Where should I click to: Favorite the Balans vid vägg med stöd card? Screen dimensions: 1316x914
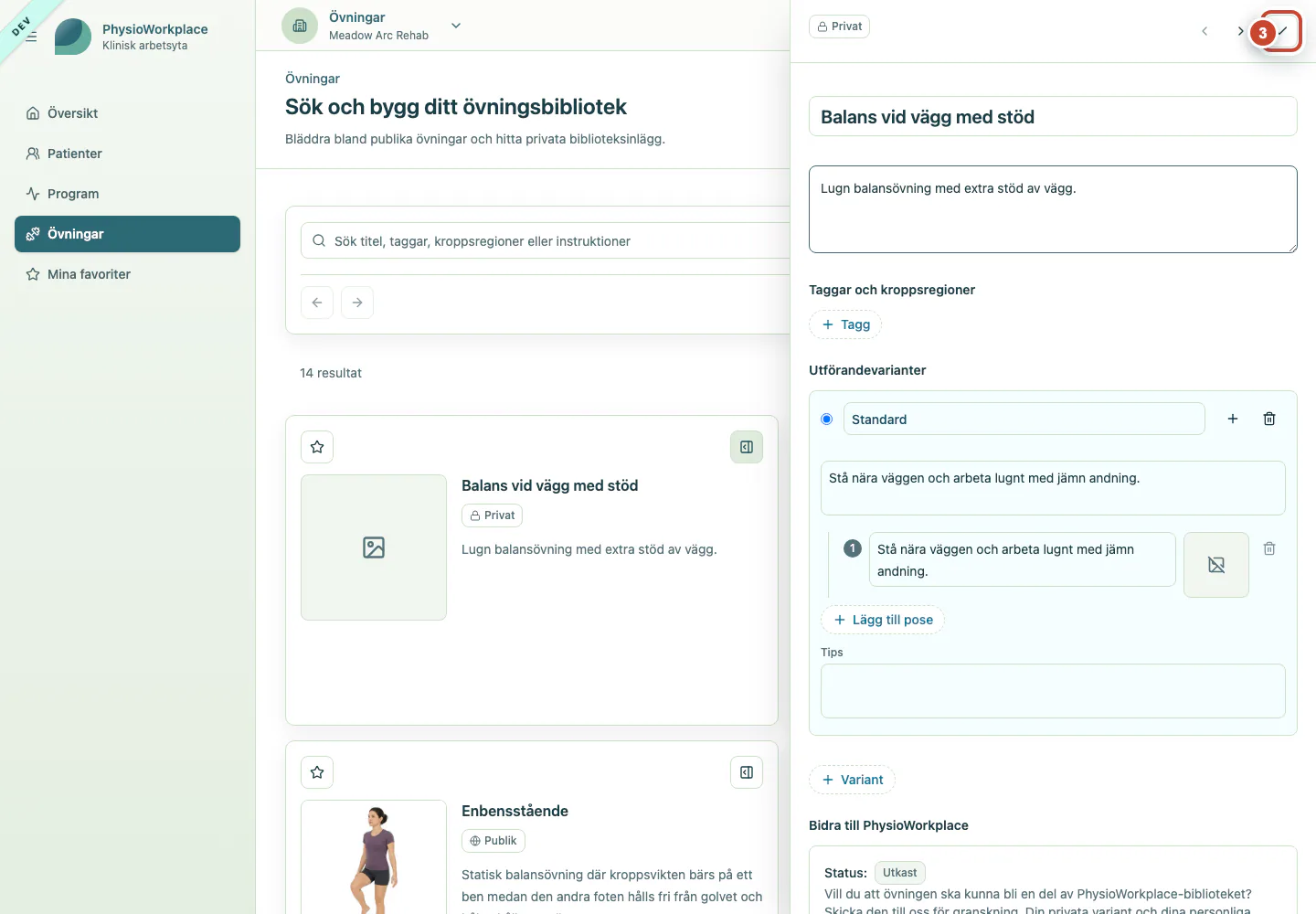click(x=317, y=447)
